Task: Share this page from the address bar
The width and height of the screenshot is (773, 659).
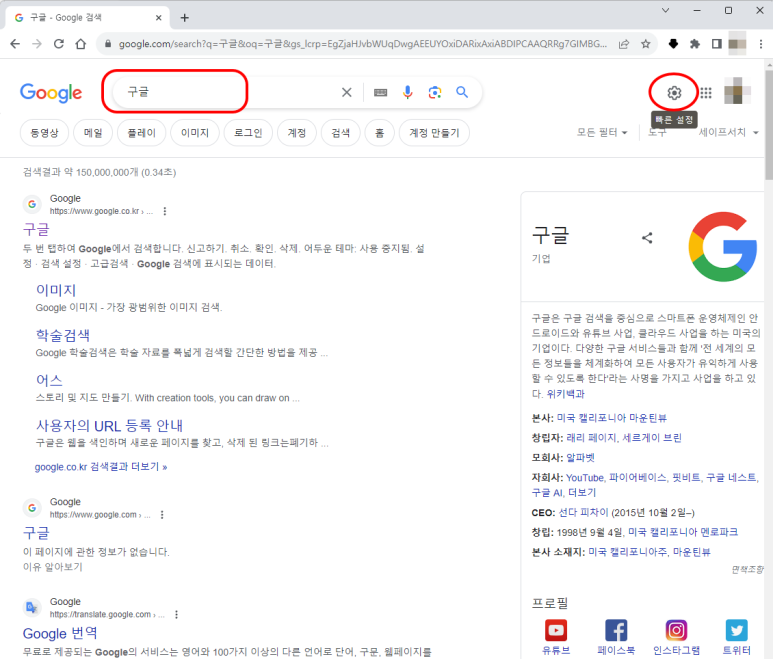Action: [624, 44]
